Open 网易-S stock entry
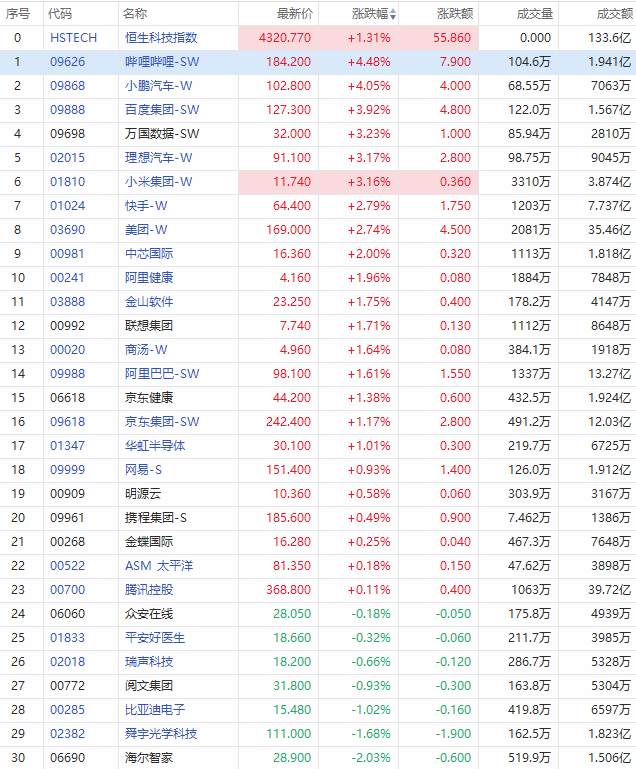This screenshot has height=769, width=636. [x=143, y=470]
